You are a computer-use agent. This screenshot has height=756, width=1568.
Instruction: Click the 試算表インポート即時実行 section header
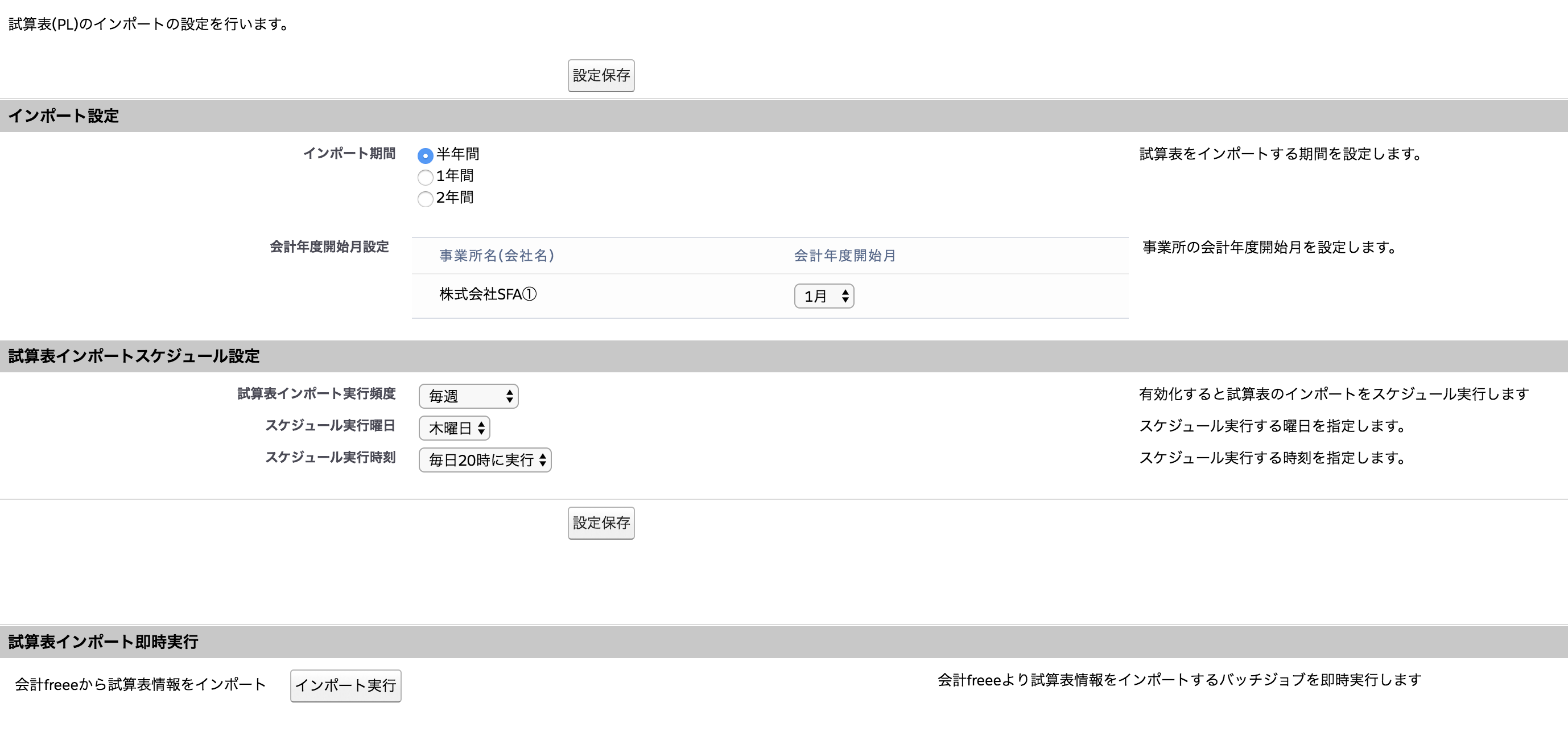[103, 642]
